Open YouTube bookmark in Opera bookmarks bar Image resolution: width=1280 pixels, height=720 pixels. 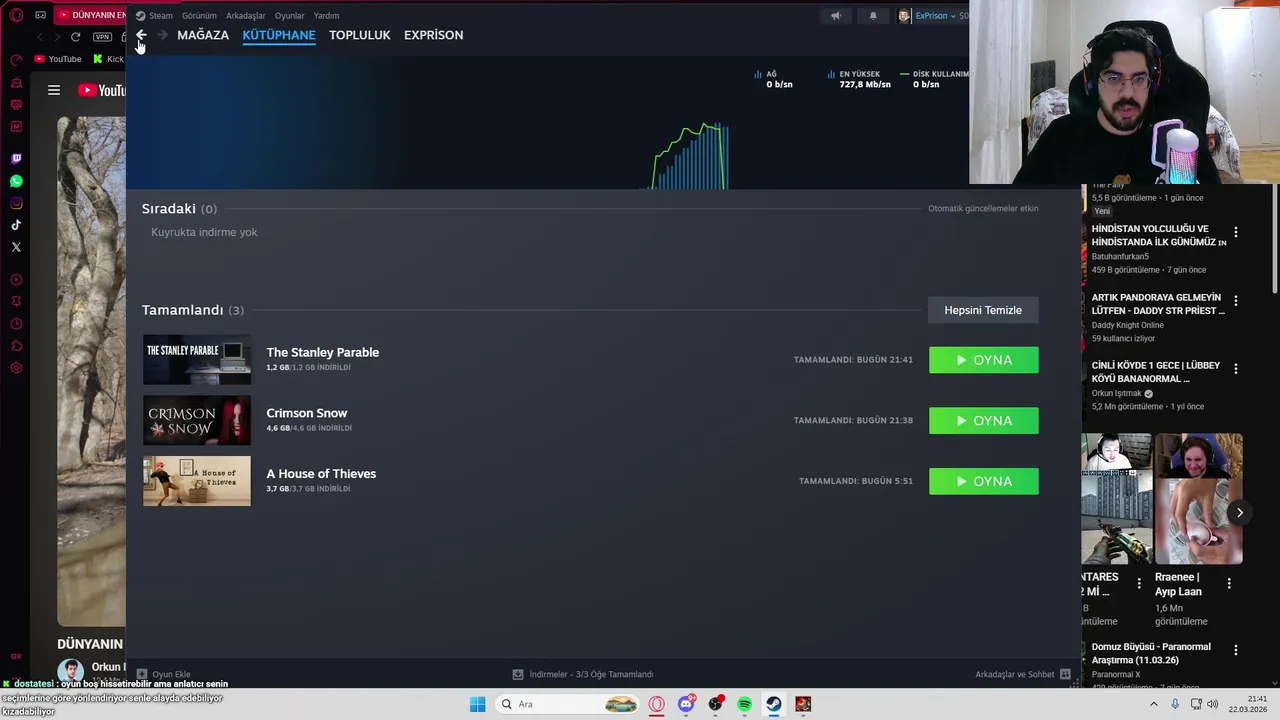point(58,59)
